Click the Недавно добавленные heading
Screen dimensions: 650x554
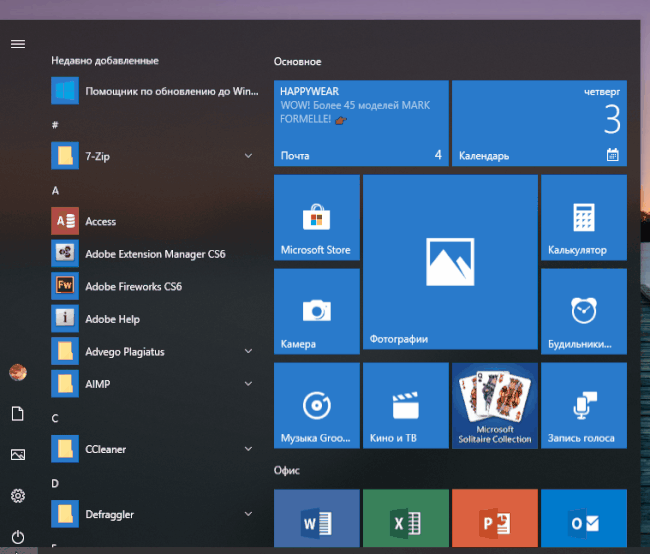point(105,61)
